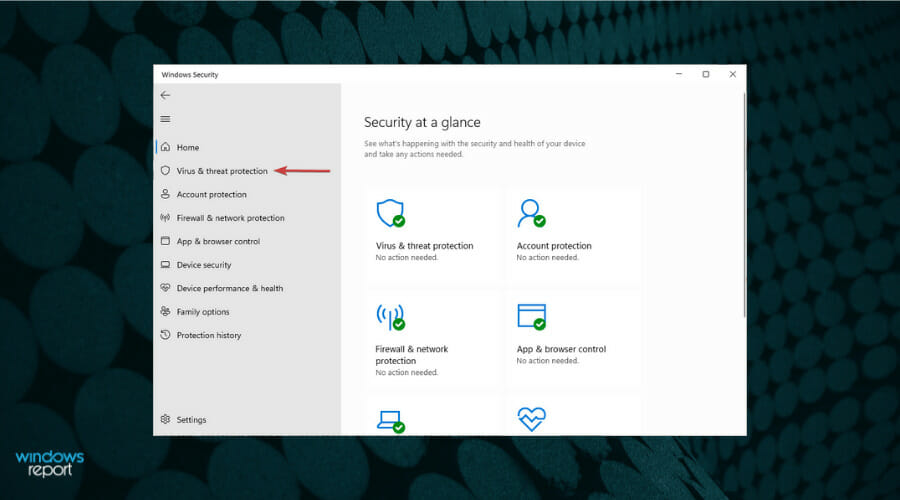Open Protection history in sidebar
This screenshot has width=900, height=500.
[x=209, y=335]
